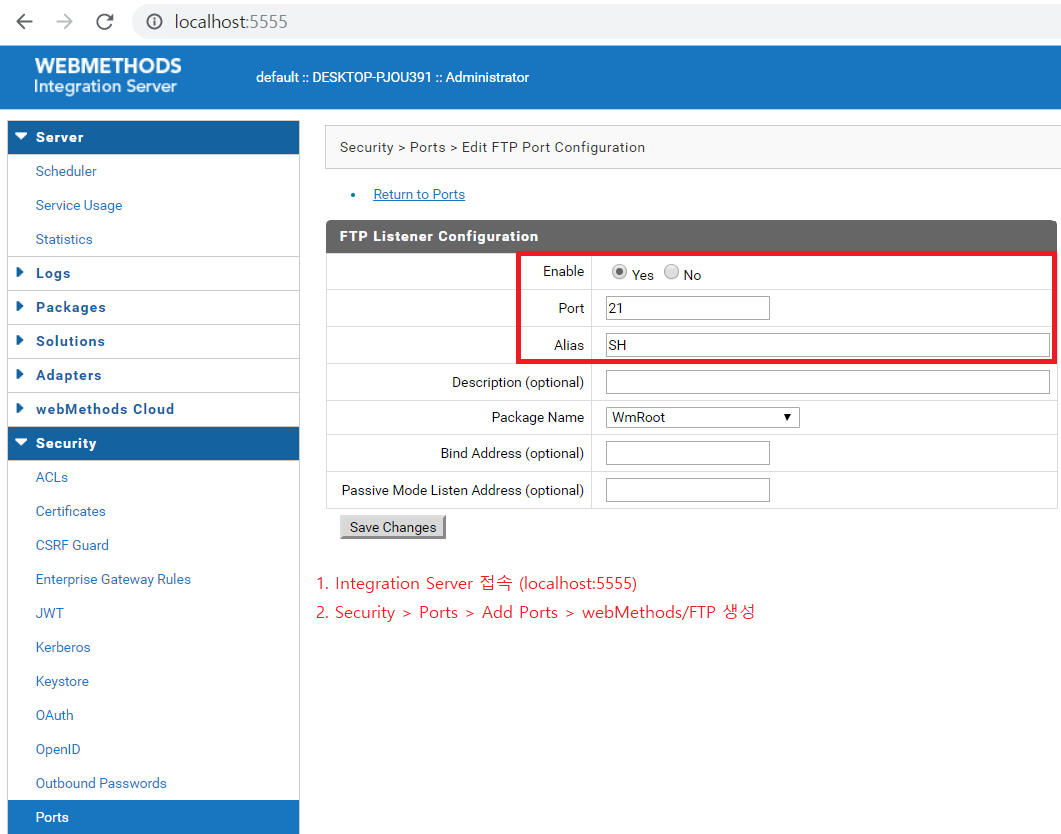Viewport: 1061px width, 834px height.
Task: Expand the Adapters section
Action: point(154,375)
